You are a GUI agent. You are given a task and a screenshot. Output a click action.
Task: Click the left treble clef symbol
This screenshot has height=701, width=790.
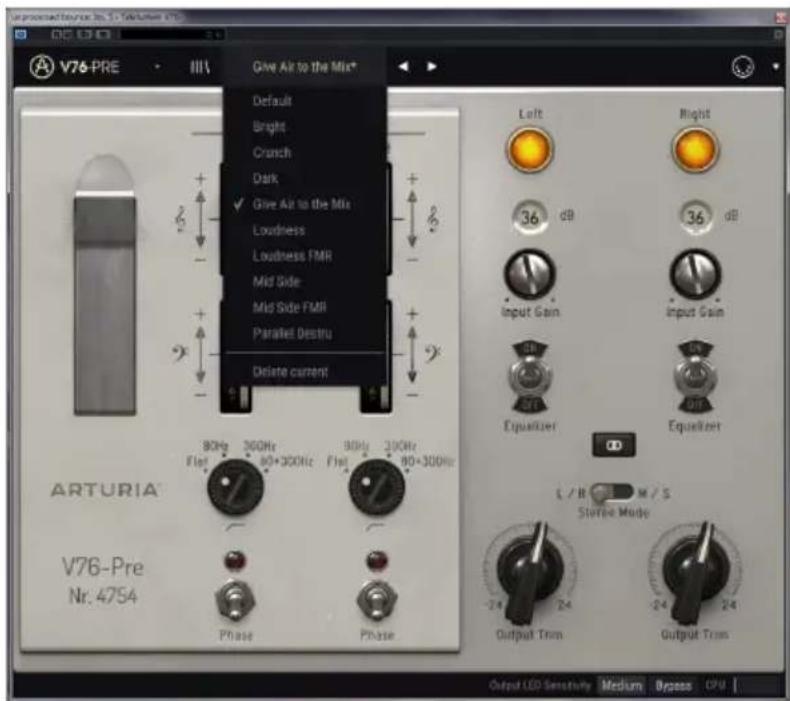point(180,219)
